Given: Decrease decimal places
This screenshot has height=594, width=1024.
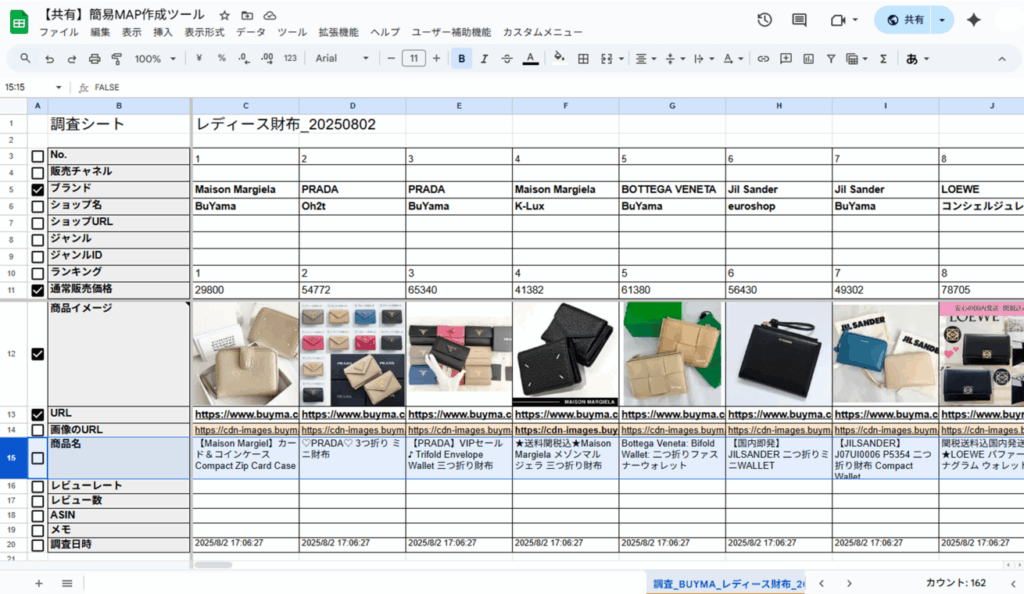Looking at the screenshot, I should [244, 58].
